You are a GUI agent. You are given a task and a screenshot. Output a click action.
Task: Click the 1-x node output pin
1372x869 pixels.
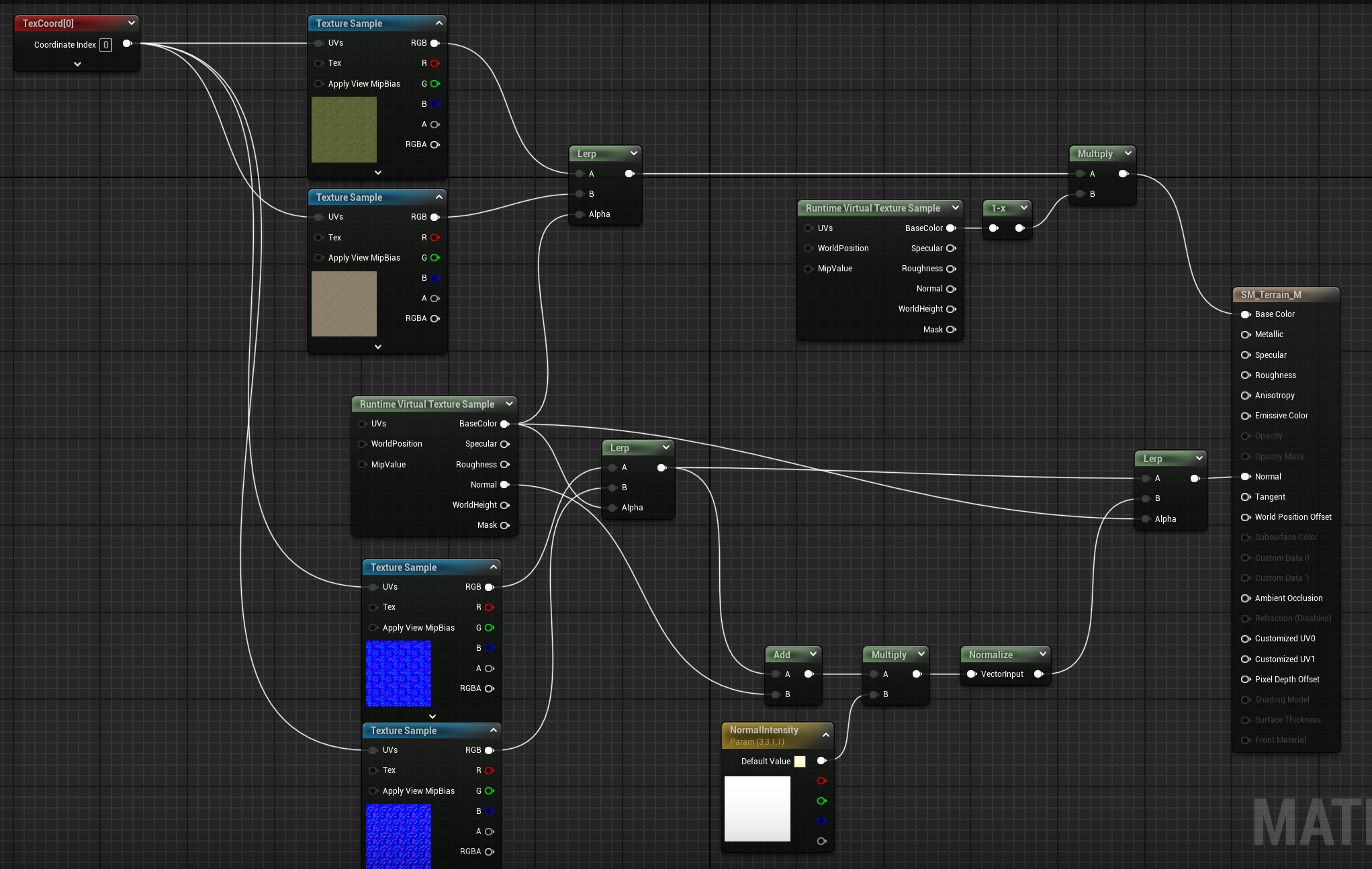click(x=1020, y=228)
